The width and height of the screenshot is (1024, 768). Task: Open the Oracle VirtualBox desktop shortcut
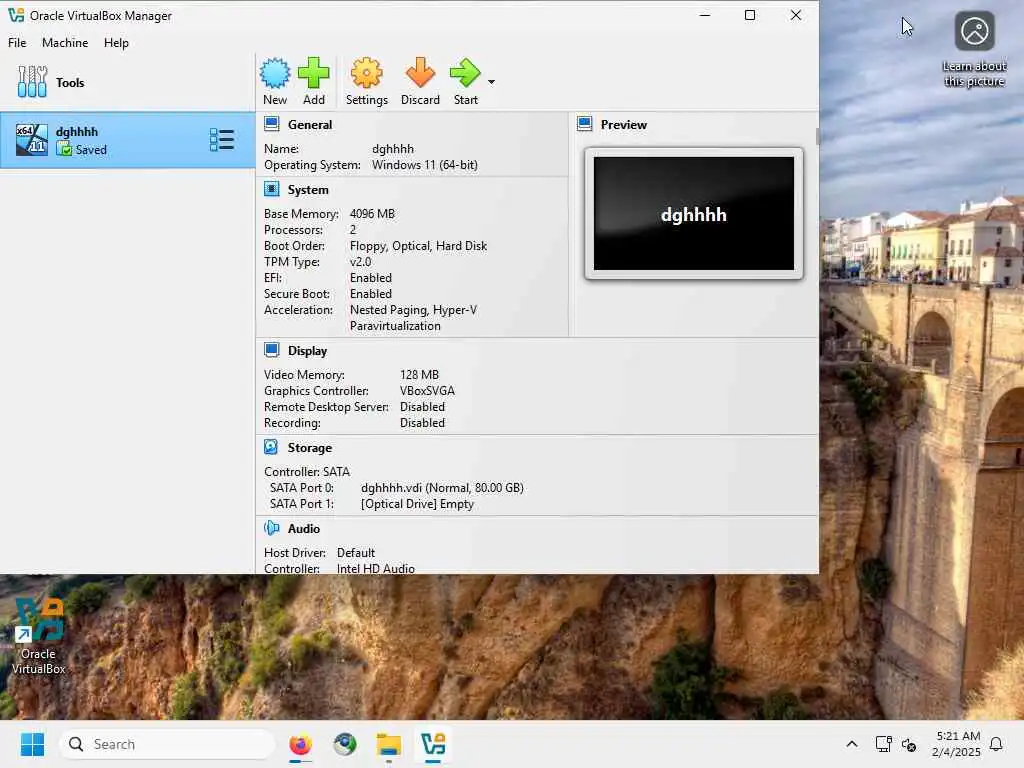(39, 636)
